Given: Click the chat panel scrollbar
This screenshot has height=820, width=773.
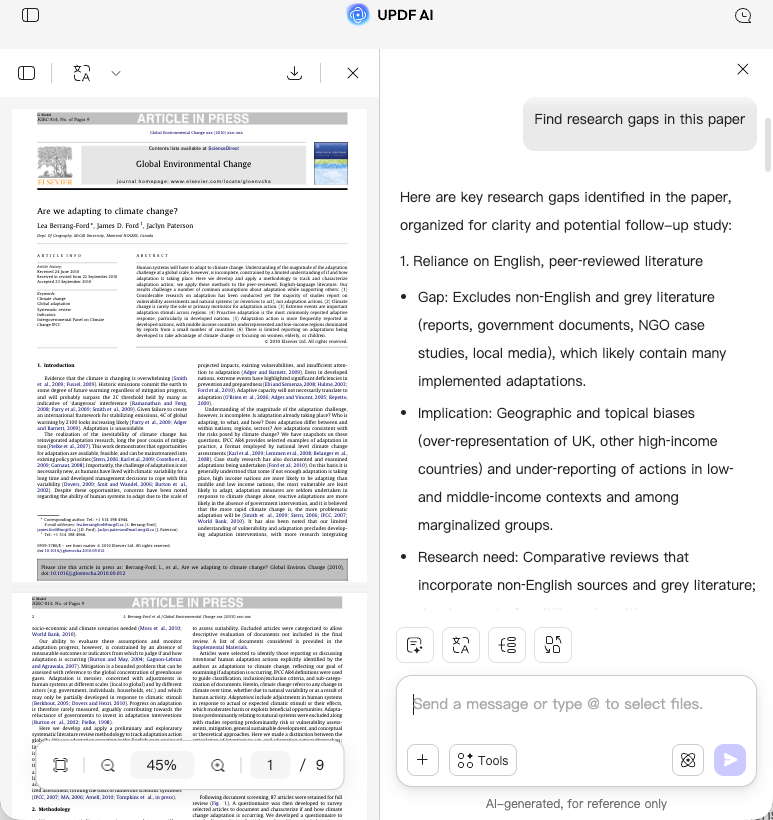Looking at the screenshot, I should (x=768, y=144).
